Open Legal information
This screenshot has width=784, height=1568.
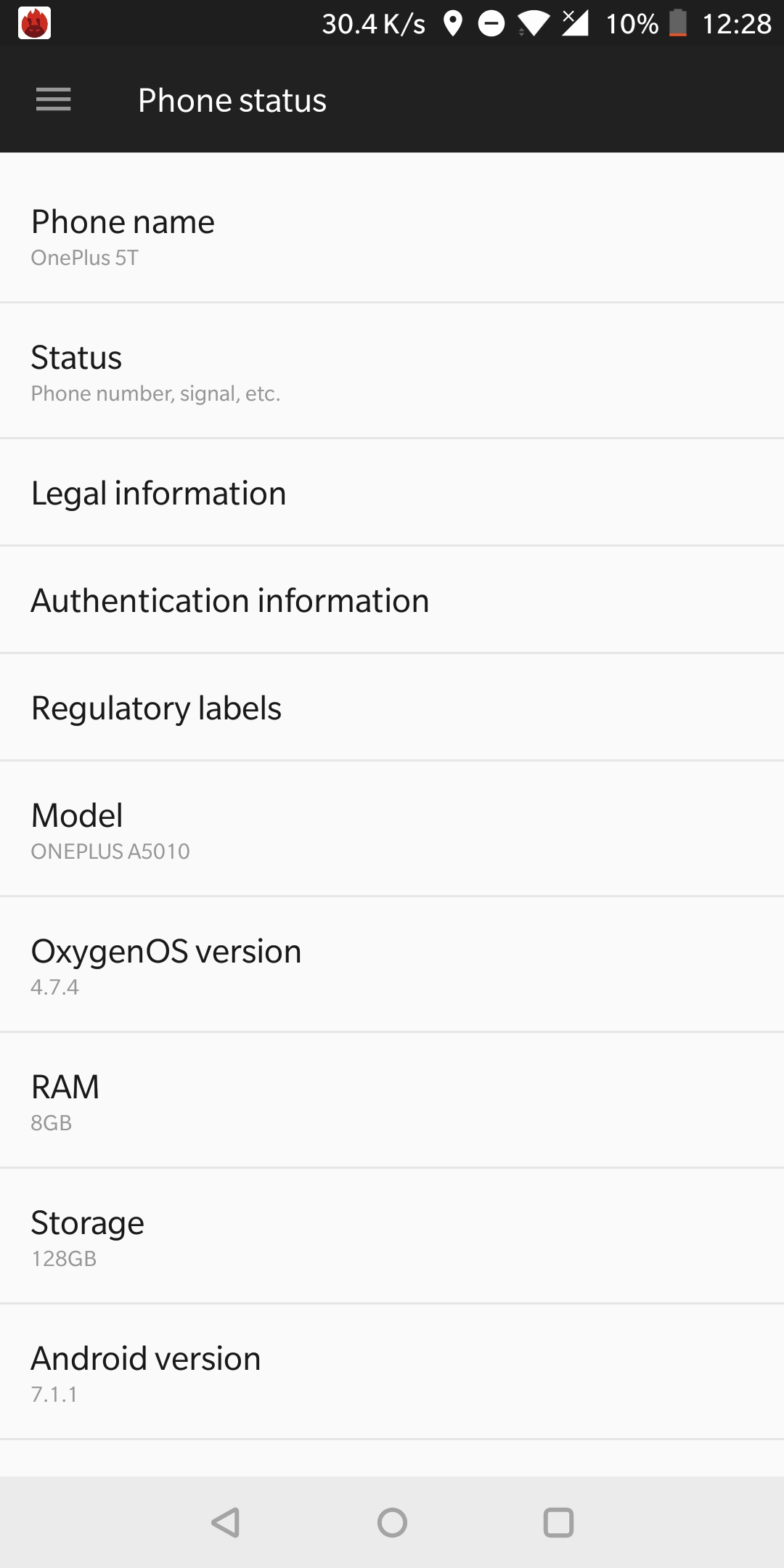[x=392, y=492]
